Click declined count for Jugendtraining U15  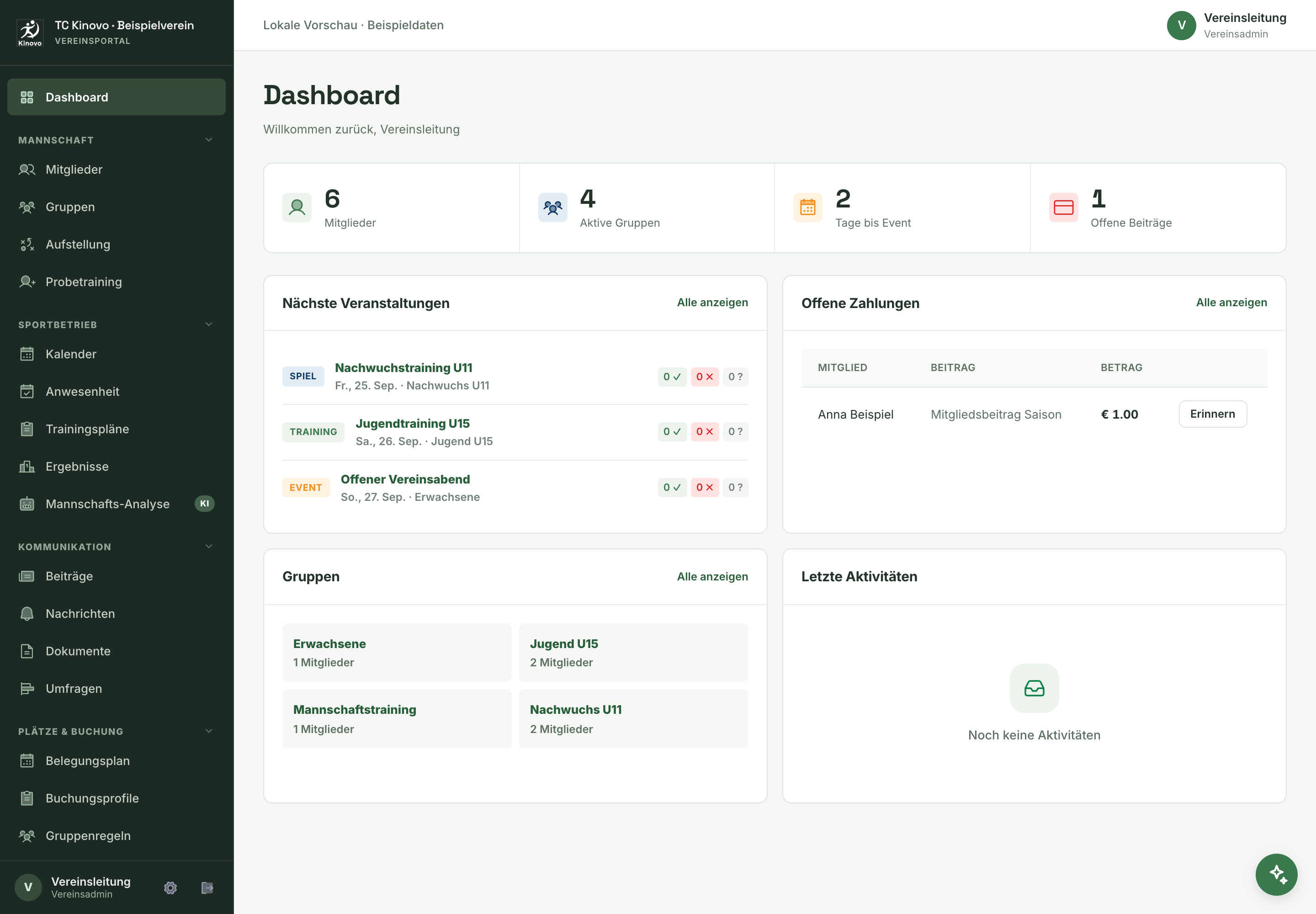(x=705, y=432)
